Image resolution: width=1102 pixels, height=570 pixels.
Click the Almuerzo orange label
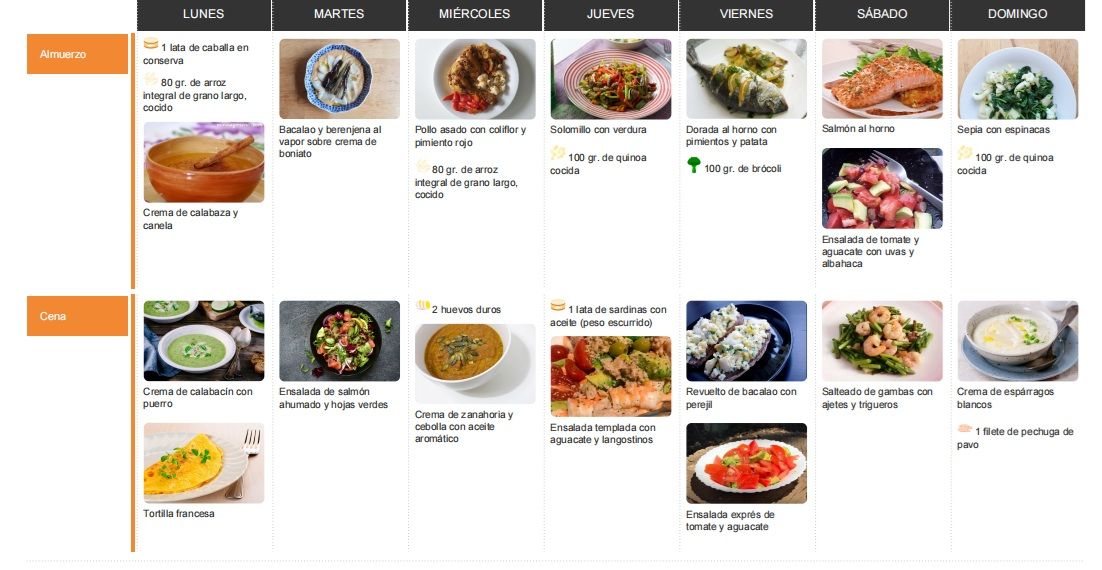point(77,54)
